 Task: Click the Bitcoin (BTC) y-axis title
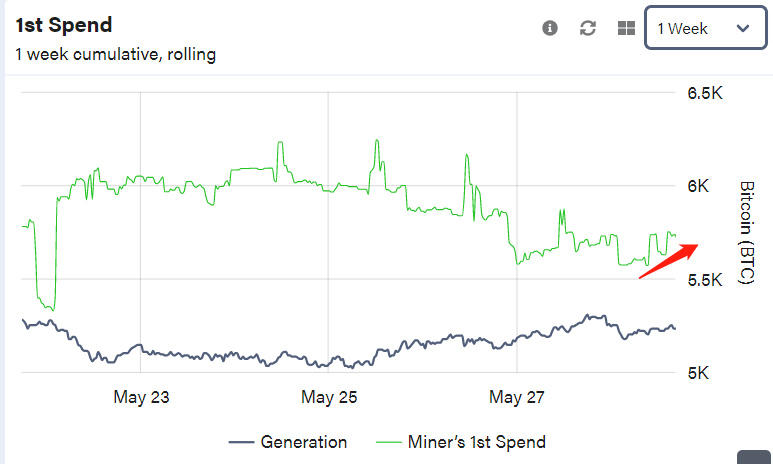745,232
